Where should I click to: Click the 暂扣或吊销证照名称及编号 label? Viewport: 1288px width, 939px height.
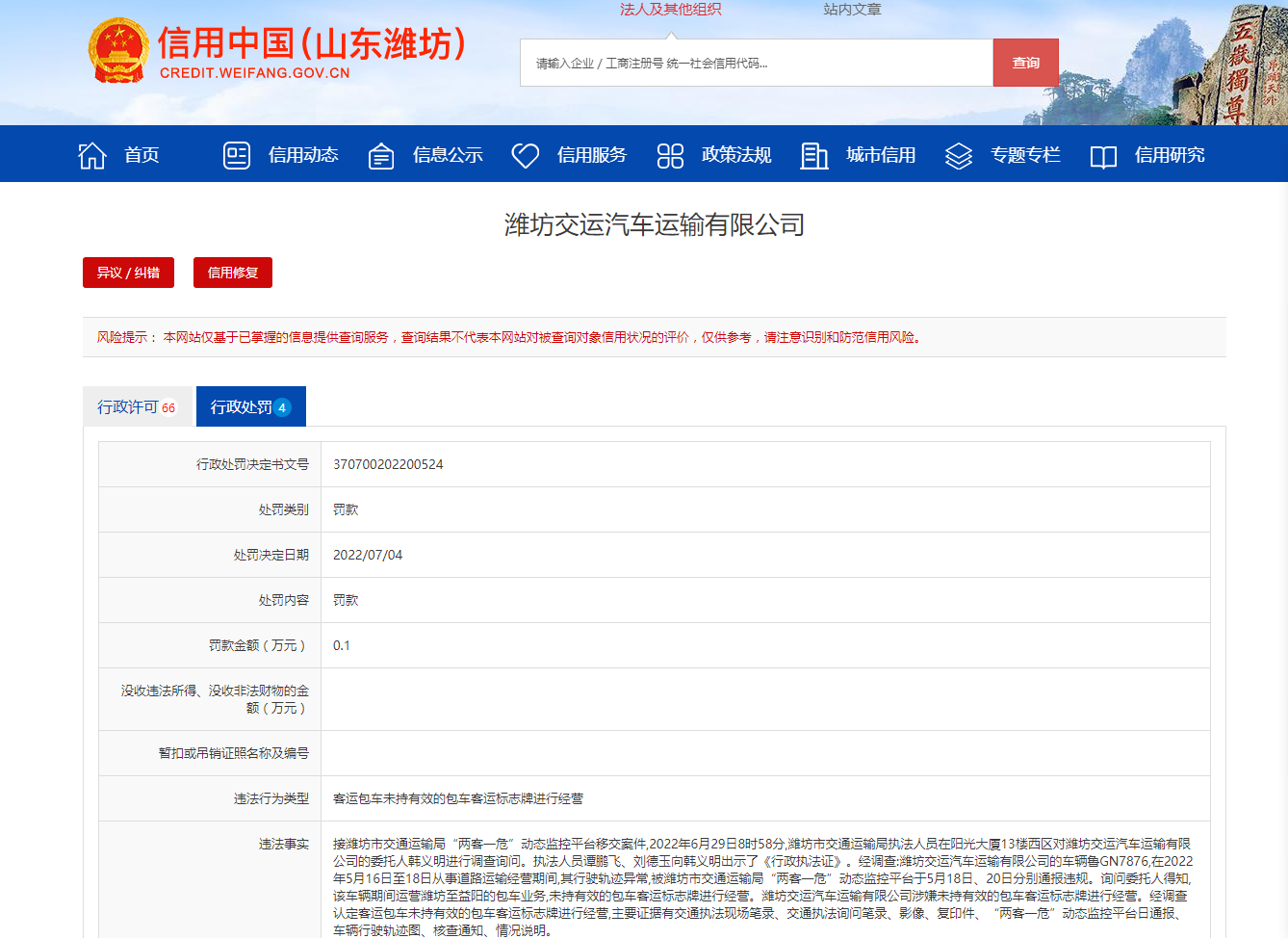point(234,753)
